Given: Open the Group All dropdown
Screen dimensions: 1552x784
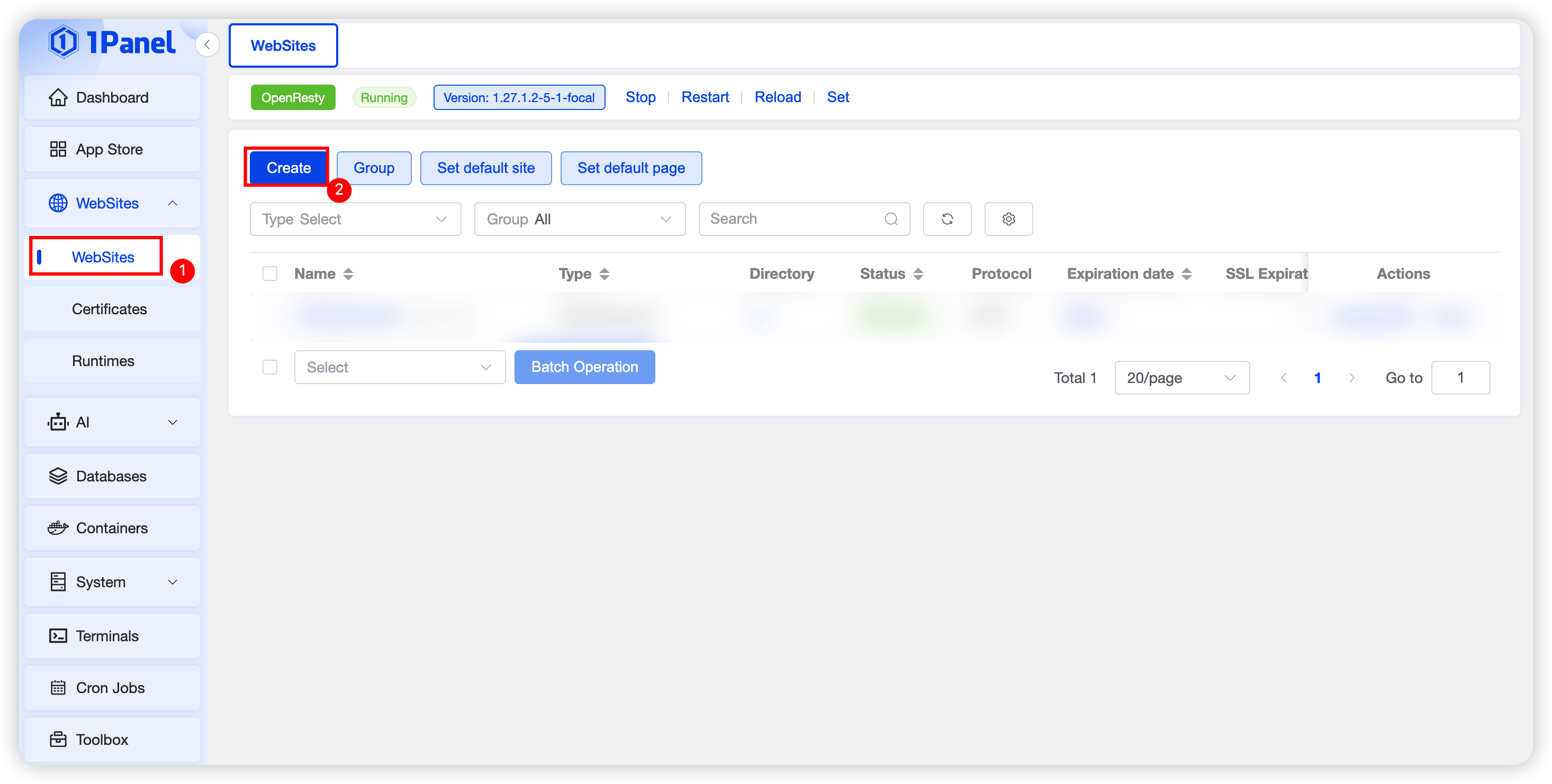Looking at the screenshot, I should tap(579, 219).
